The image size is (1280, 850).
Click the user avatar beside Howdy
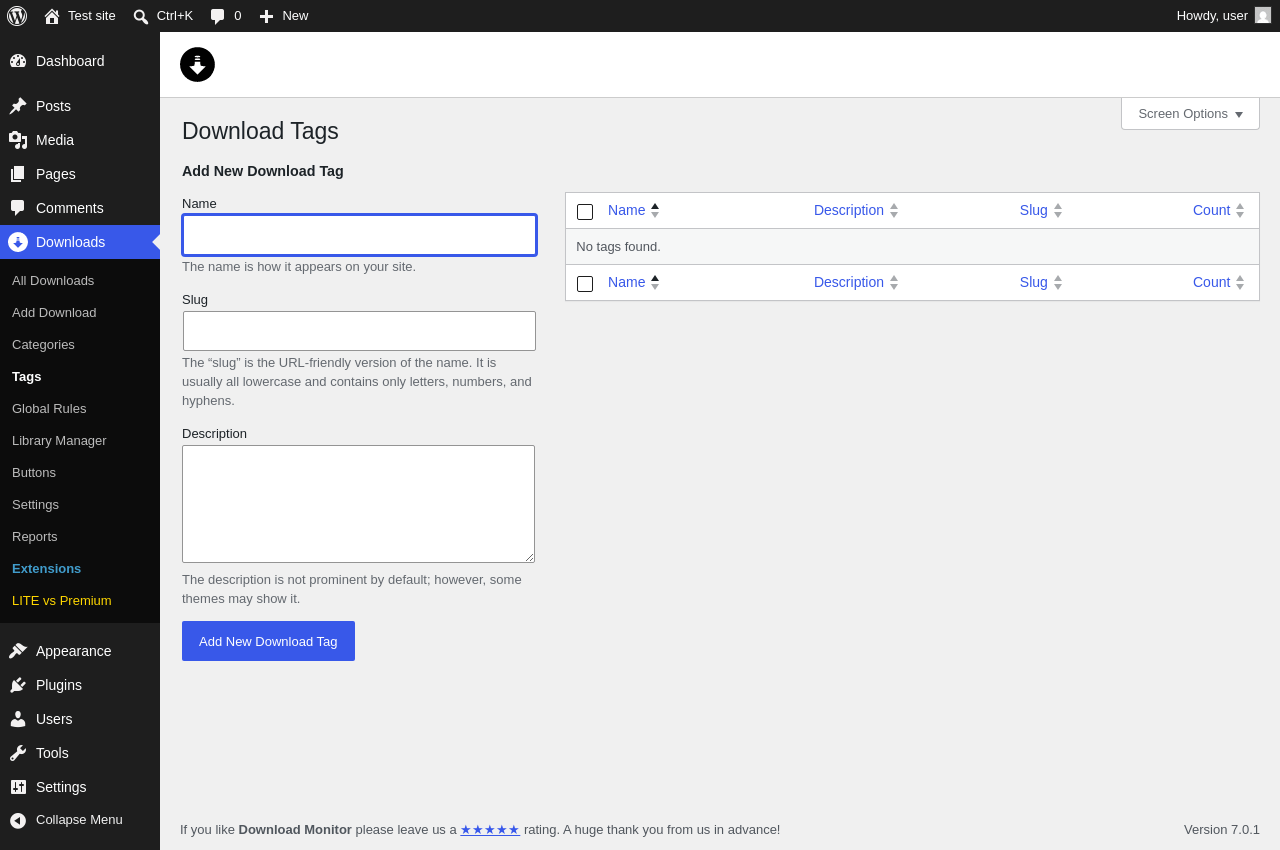tap(1263, 15)
